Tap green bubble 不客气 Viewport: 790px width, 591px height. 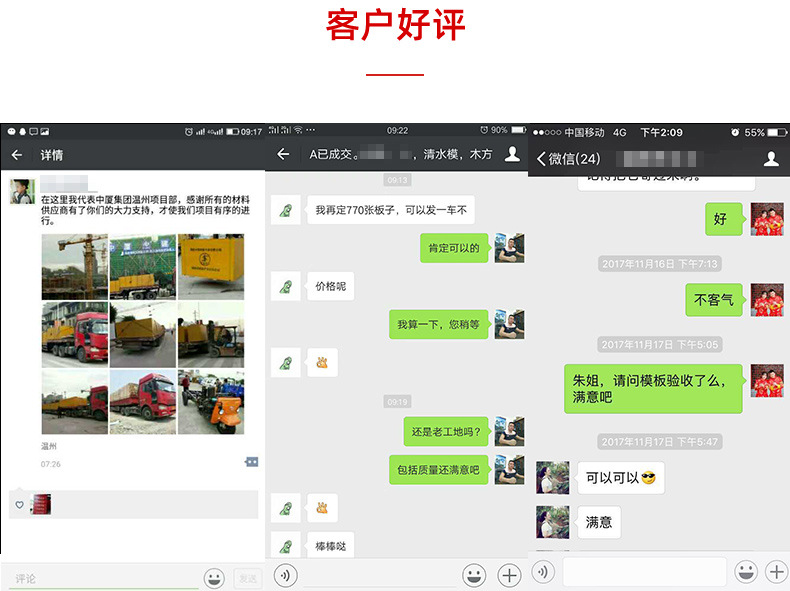click(713, 300)
